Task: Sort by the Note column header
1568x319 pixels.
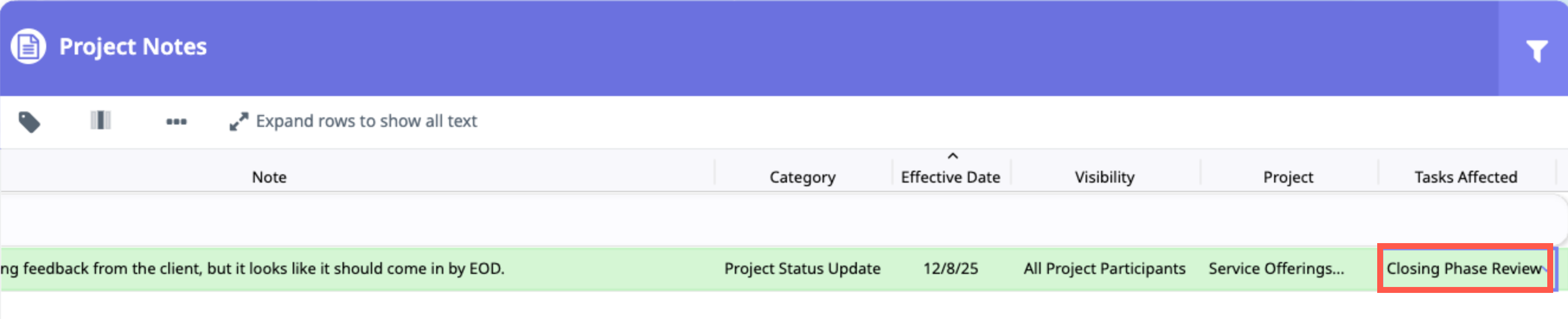Action: [269, 177]
